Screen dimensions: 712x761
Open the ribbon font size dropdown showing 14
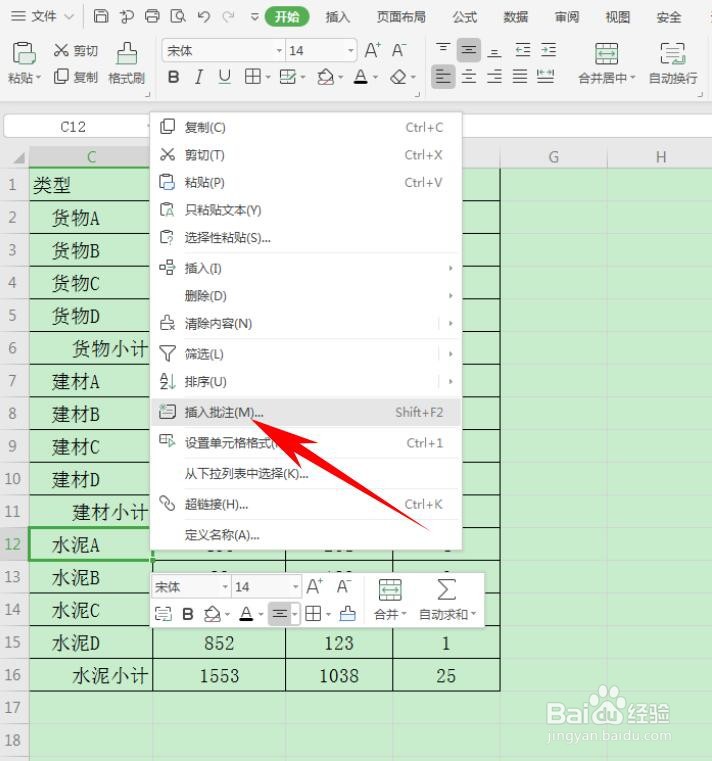[x=350, y=50]
